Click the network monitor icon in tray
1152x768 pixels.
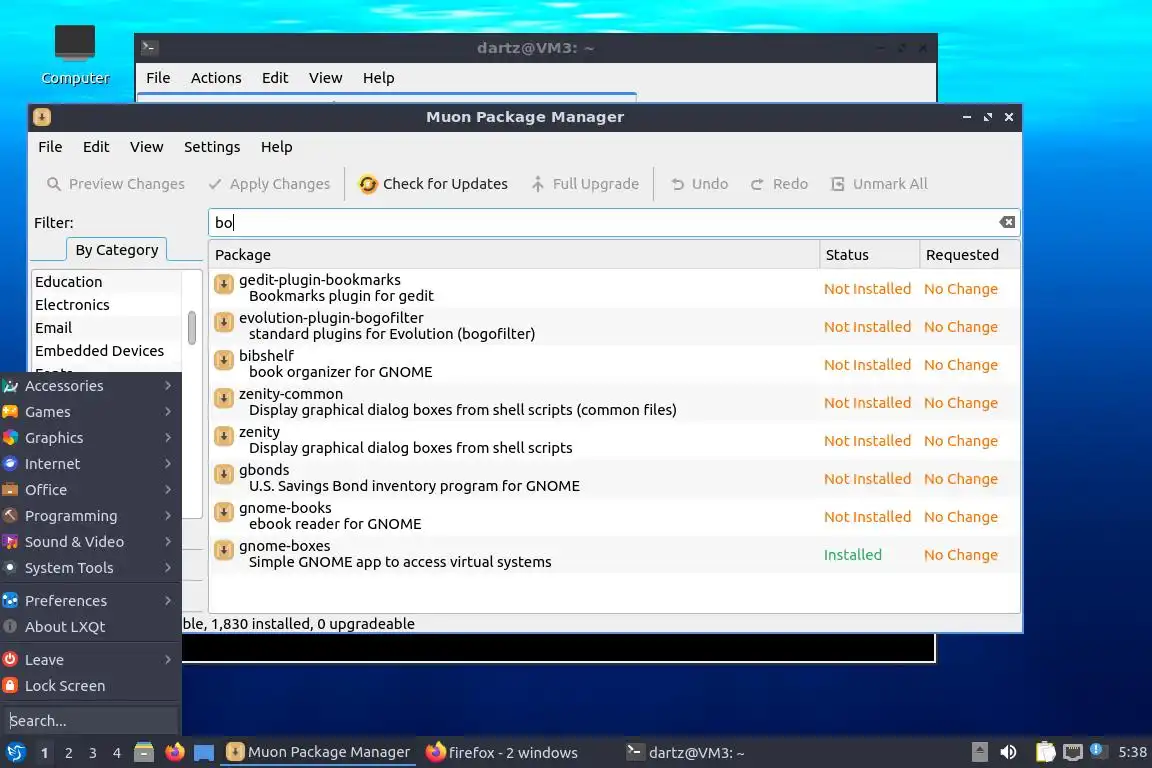[x=1073, y=752]
